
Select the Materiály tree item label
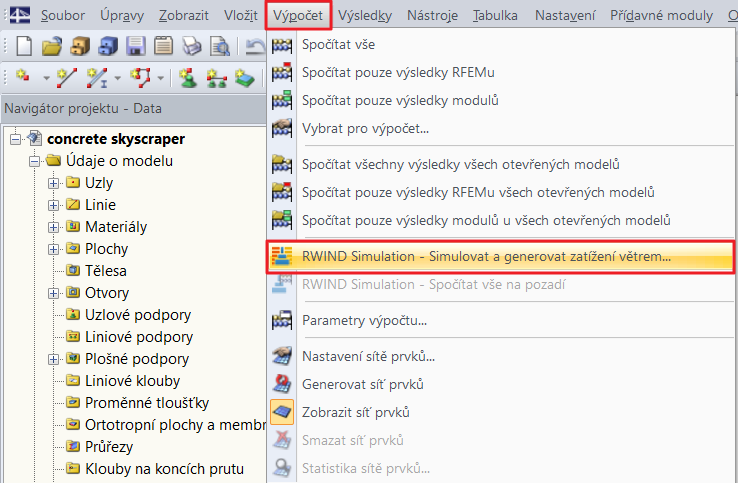[x=116, y=227]
